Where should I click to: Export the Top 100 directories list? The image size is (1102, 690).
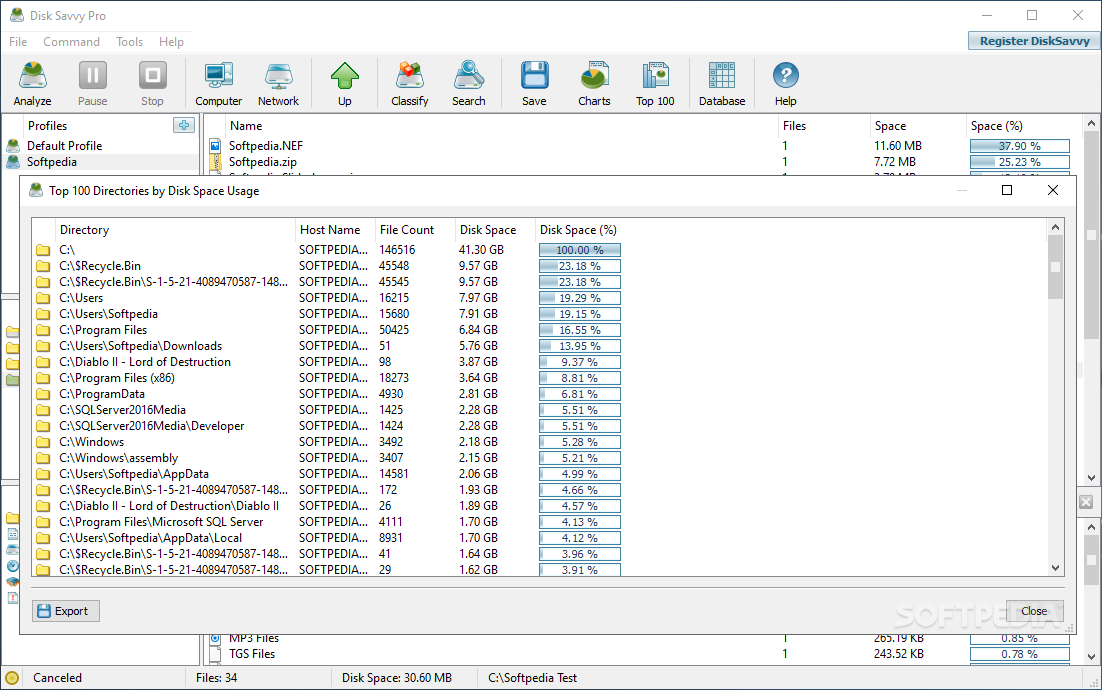pos(65,611)
